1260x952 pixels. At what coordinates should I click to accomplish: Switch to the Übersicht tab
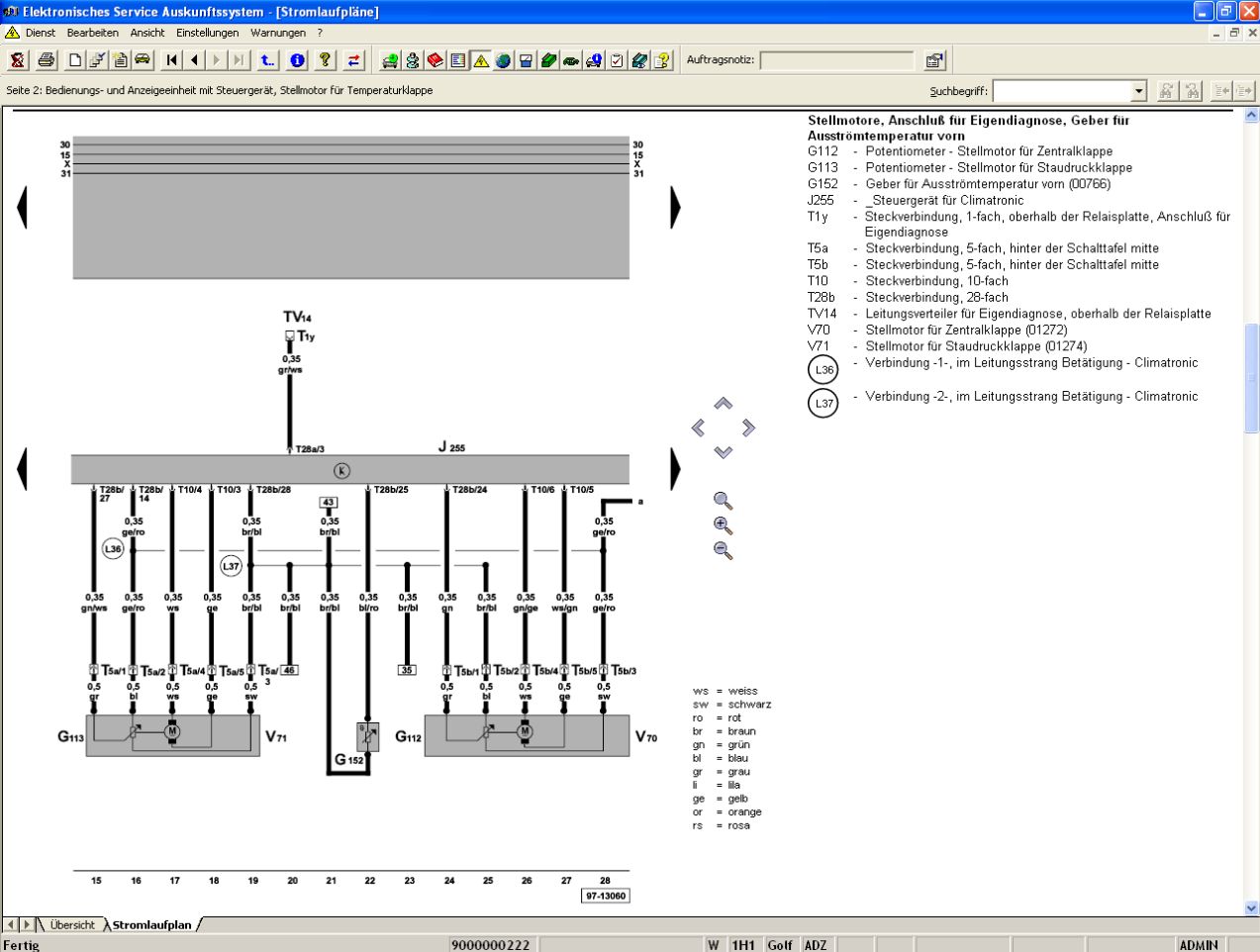tap(72, 925)
